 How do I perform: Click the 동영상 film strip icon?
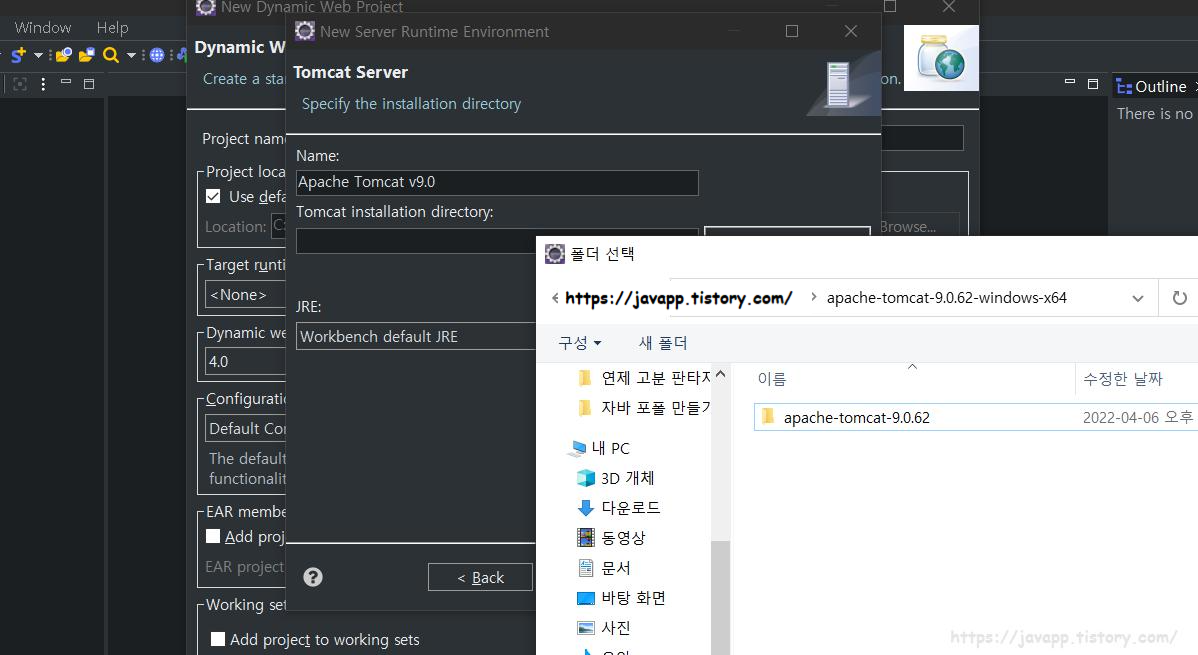click(x=586, y=537)
